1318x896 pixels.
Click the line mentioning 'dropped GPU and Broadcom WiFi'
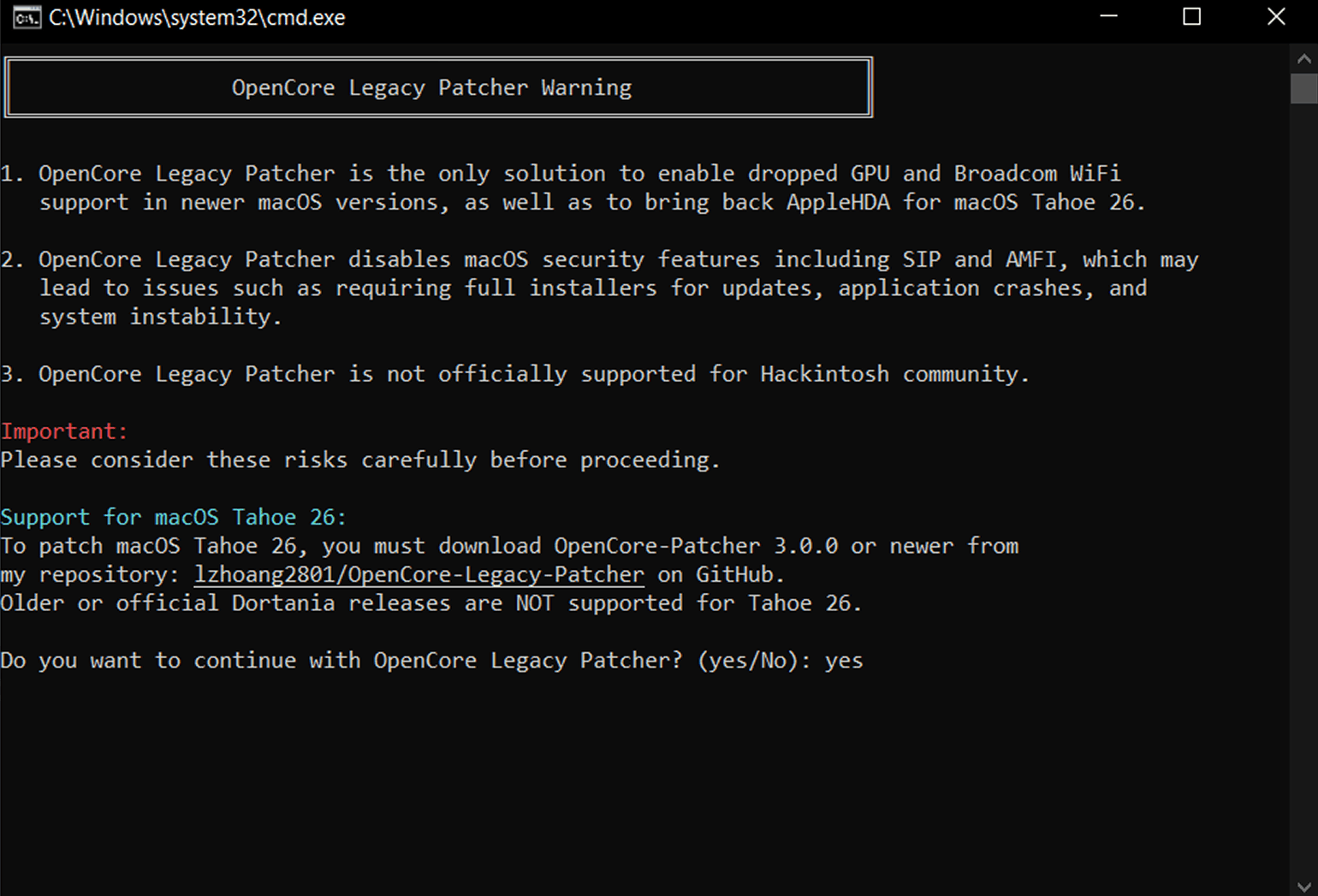(x=561, y=173)
